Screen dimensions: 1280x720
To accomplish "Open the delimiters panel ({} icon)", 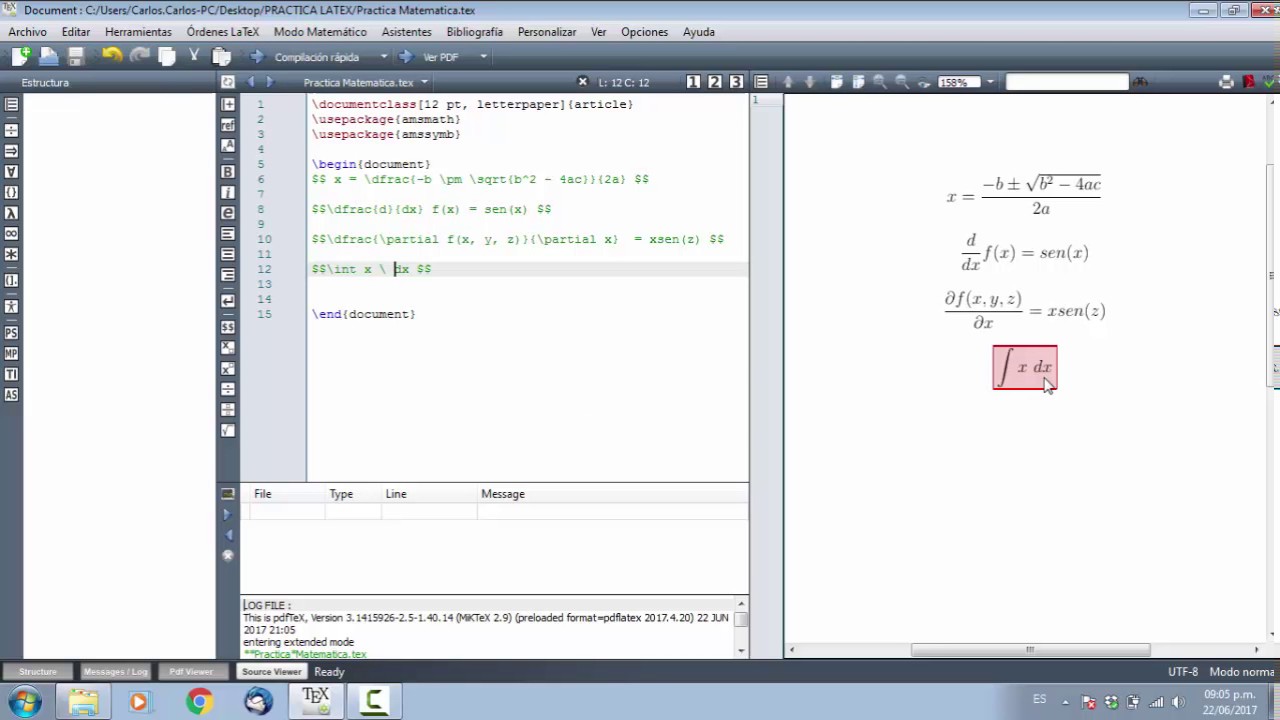I will click(x=11, y=192).
